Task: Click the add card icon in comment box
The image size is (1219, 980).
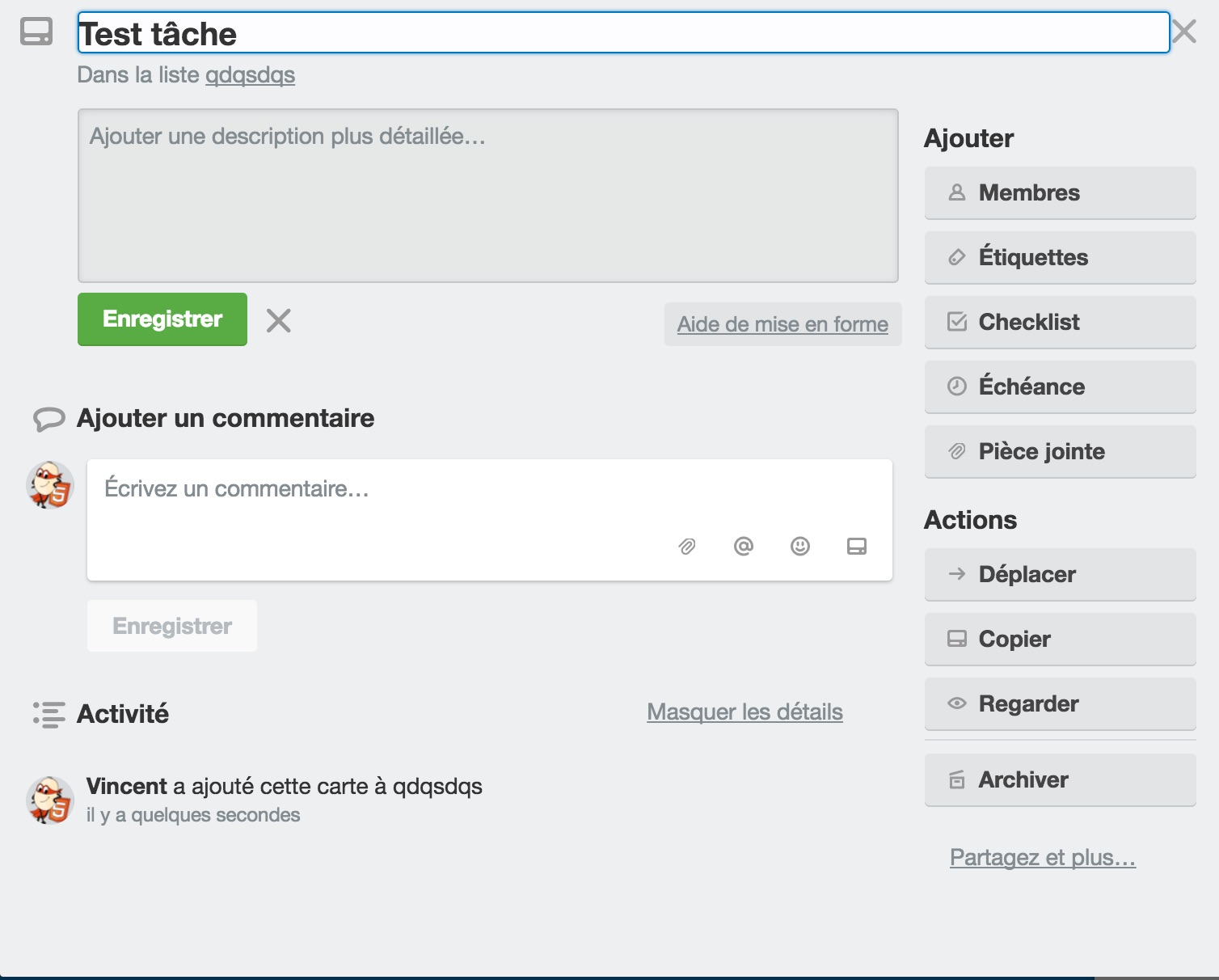Action: (857, 547)
